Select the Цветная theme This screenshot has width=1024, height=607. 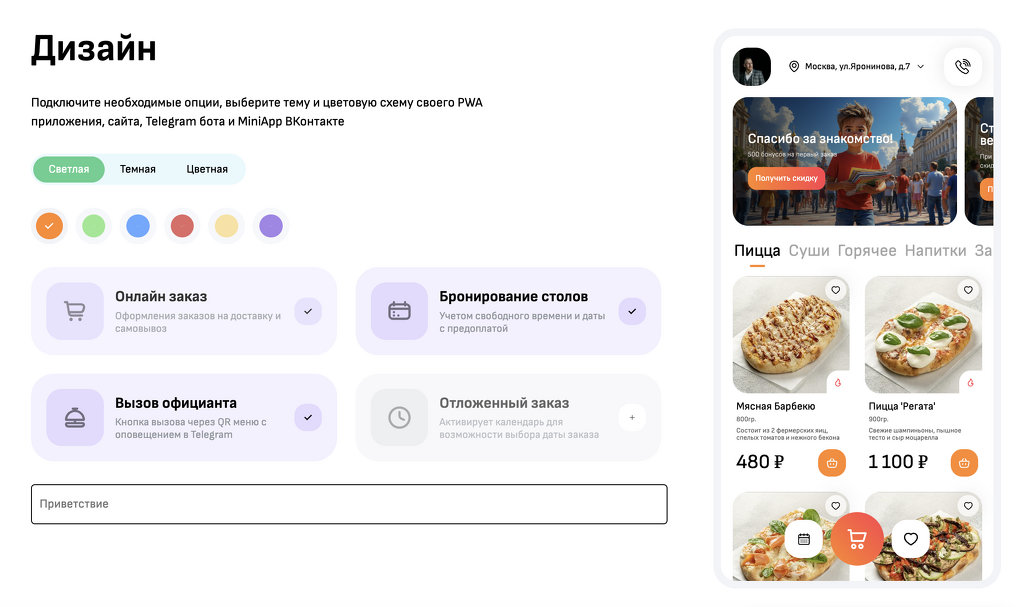(207, 169)
